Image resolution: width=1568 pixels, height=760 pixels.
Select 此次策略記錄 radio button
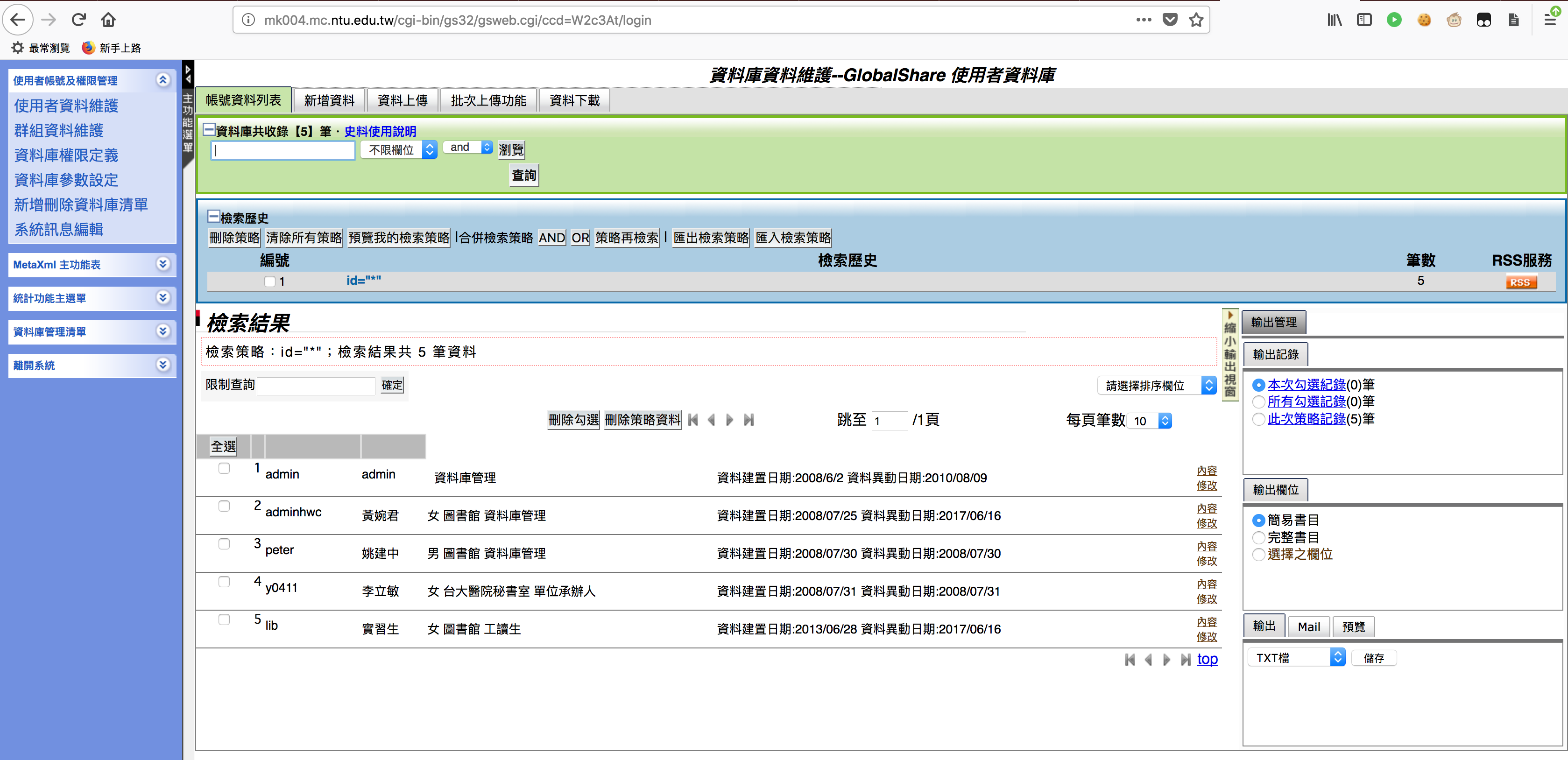[1259, 419]
